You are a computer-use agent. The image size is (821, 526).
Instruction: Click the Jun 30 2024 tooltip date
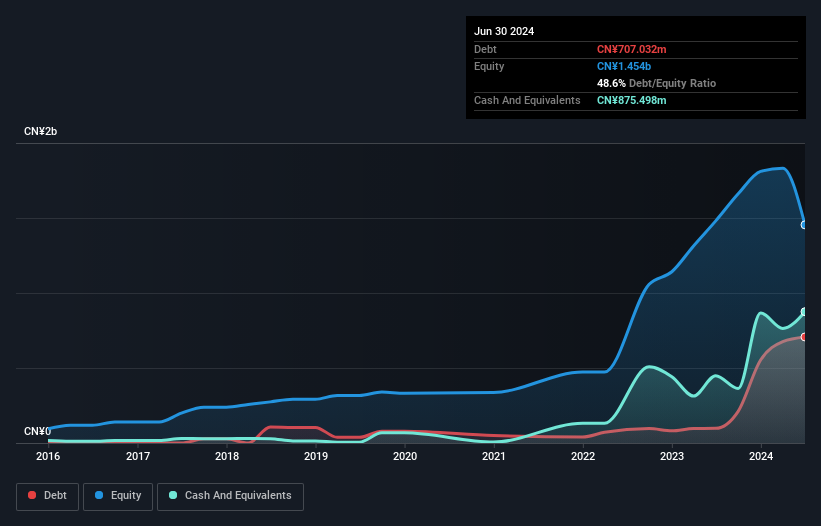[x=504, y=31]
